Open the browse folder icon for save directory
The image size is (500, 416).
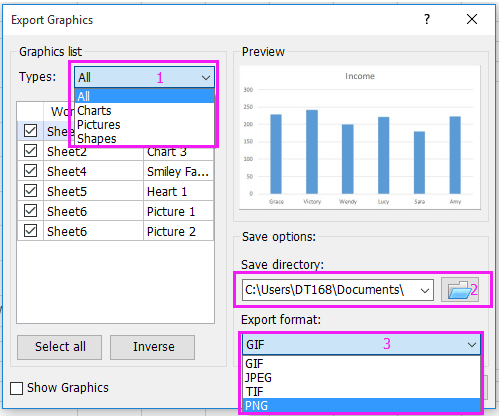click(x=460, y=290)
